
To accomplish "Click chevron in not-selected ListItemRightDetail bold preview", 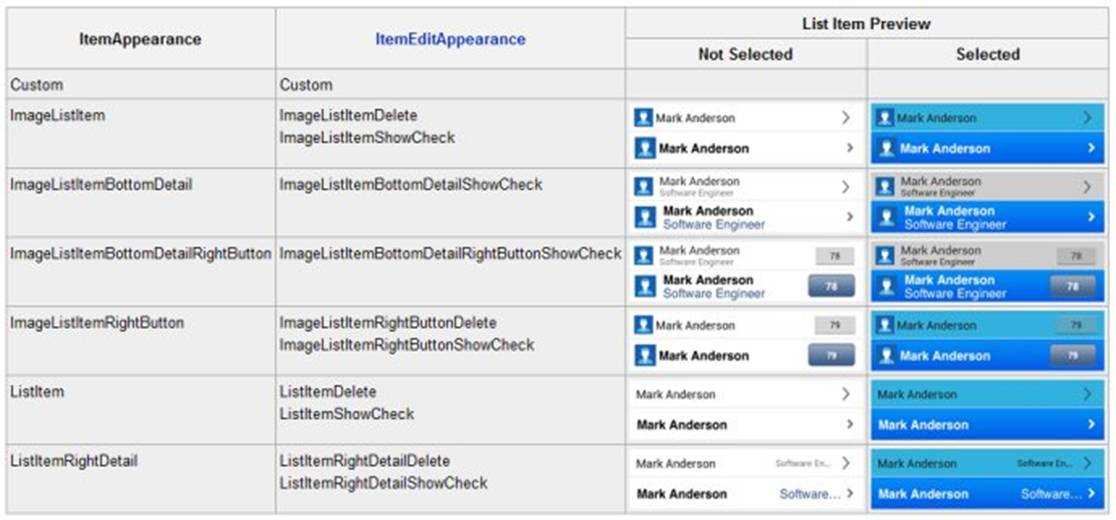I will 850,494.
